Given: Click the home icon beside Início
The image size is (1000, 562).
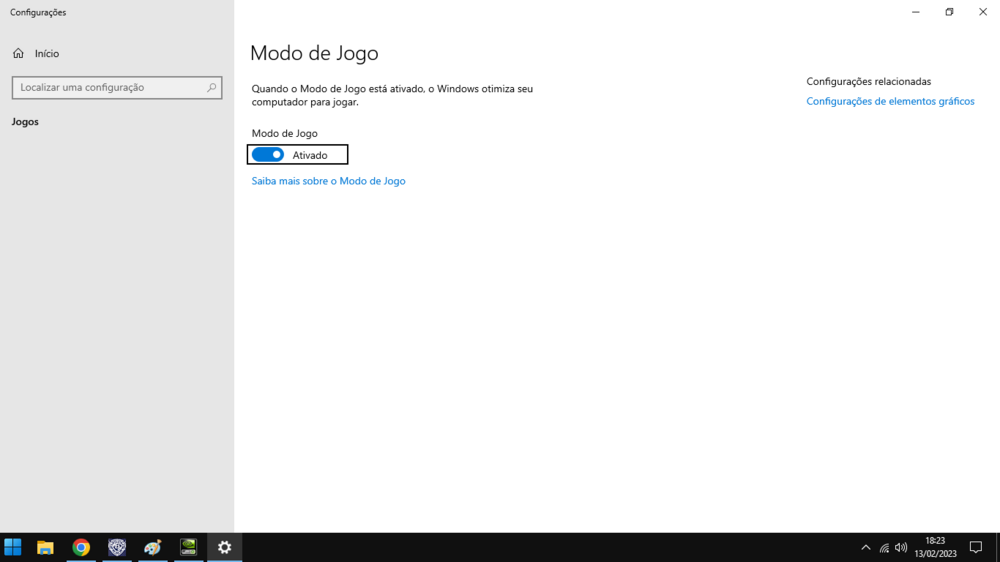Looking at the screenshot, I should tap(18, 54).
